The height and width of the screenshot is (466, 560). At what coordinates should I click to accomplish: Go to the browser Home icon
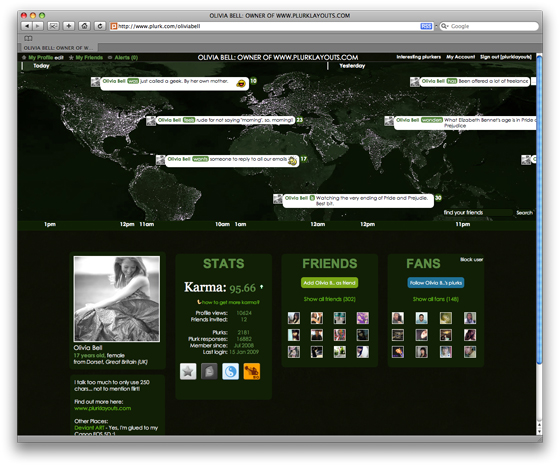(84, 26)
